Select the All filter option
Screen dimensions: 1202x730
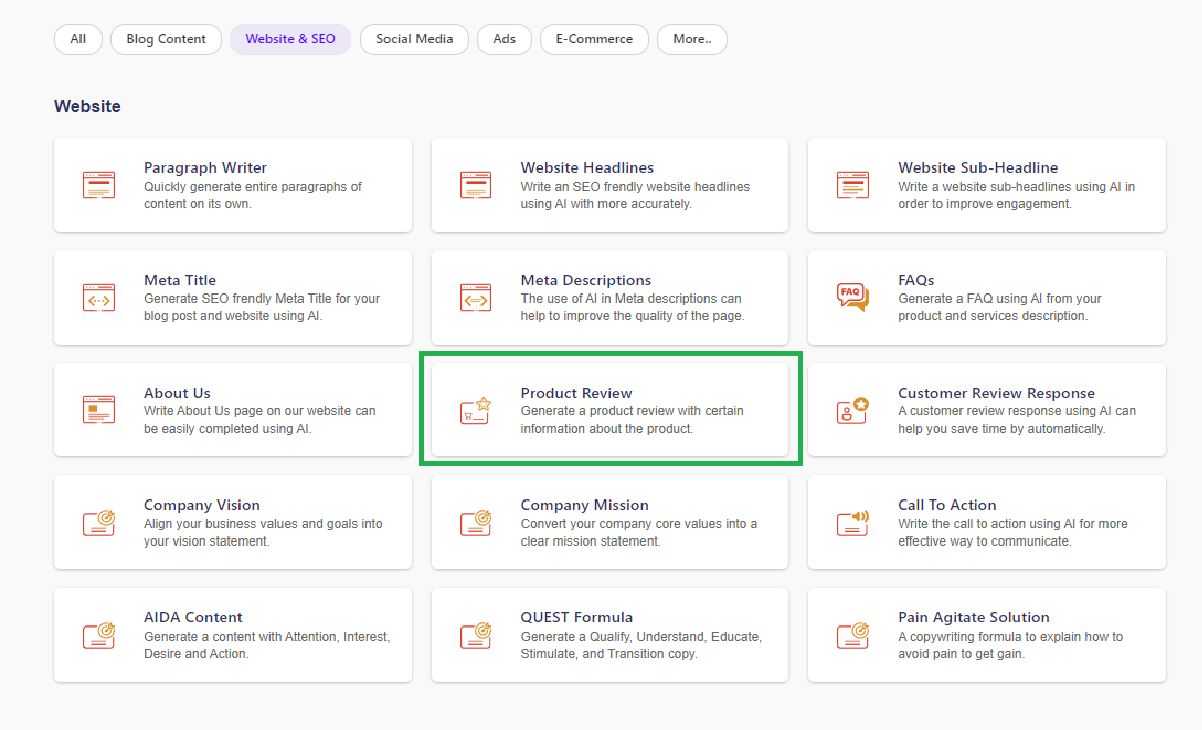(78, 39)
